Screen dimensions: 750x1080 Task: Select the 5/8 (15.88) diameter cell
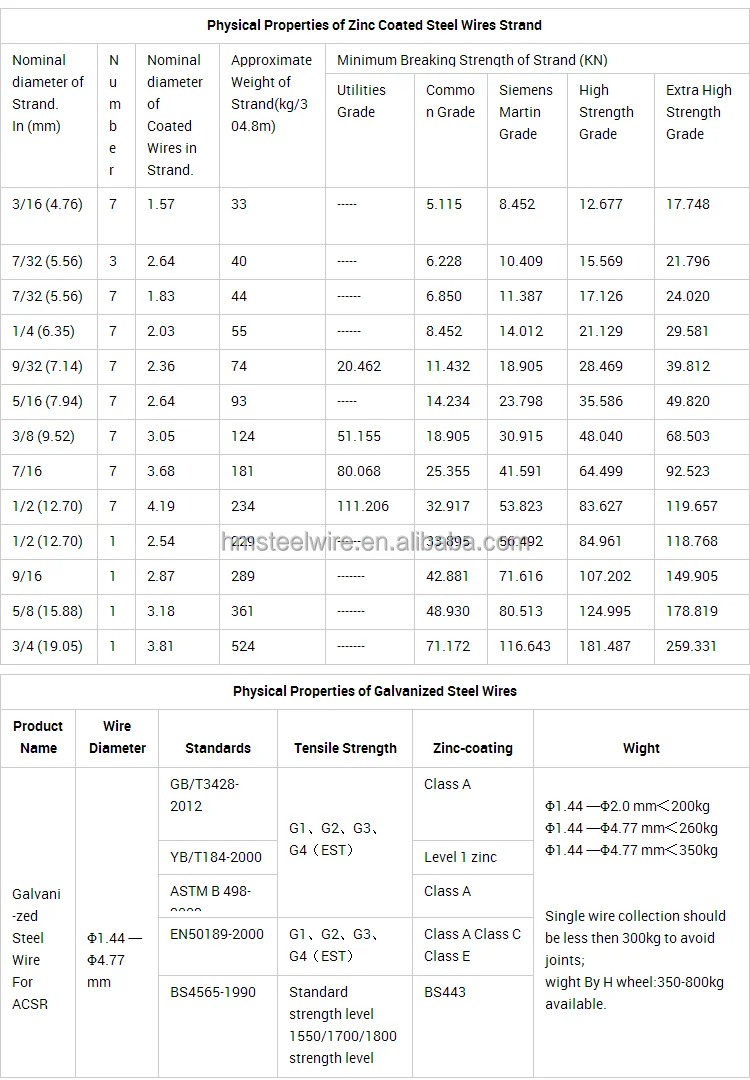pos(47,611)
